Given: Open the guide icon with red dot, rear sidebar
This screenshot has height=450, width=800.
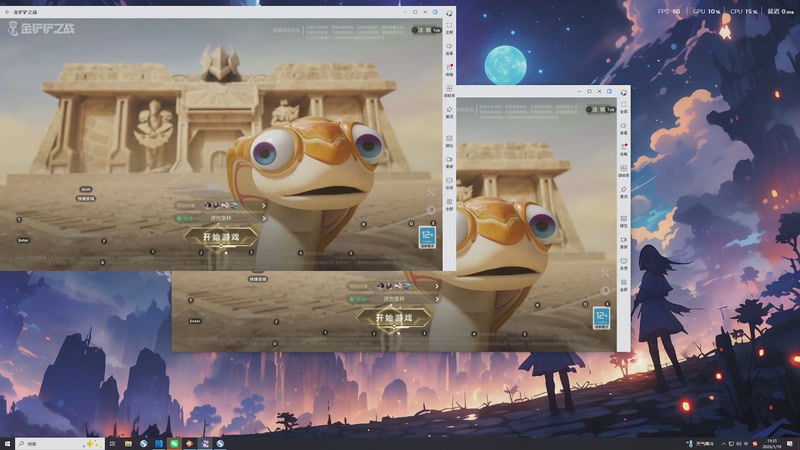Looking at the screenshot, I should click(x=623, y=149).
